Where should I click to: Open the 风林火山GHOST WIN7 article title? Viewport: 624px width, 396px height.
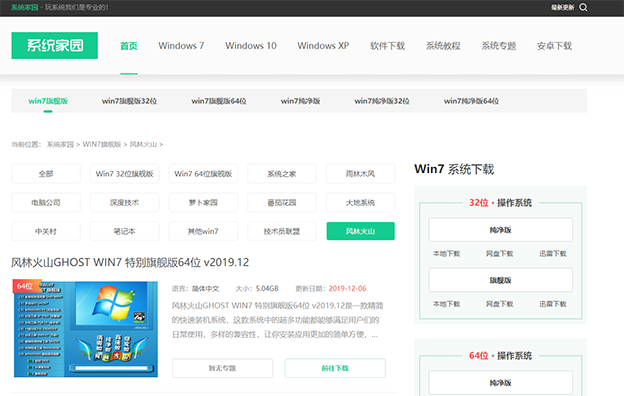click(x=130, y=262)
